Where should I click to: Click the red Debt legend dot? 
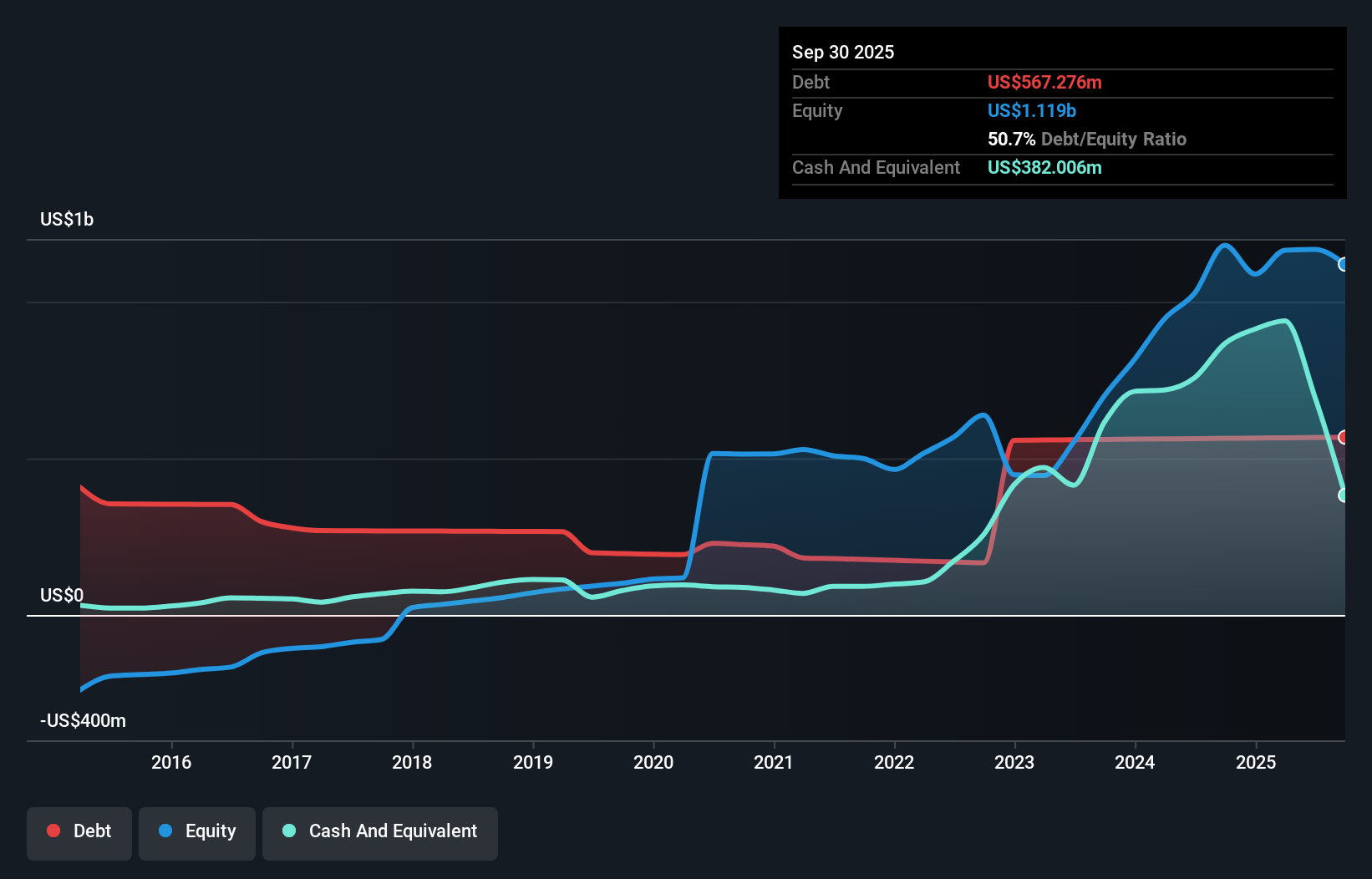click(53, 831)
